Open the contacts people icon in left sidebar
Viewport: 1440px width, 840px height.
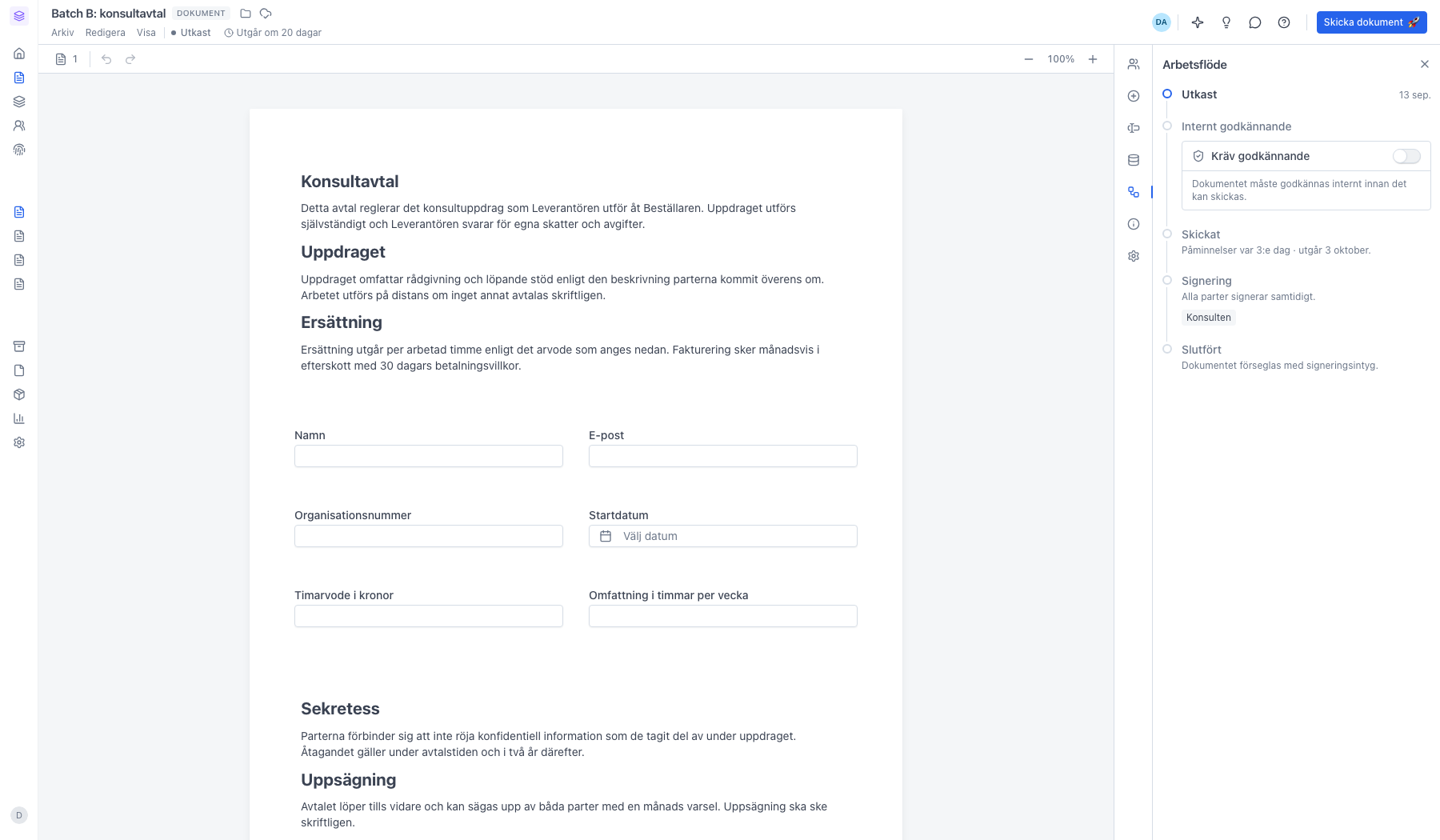click(19, 126)
